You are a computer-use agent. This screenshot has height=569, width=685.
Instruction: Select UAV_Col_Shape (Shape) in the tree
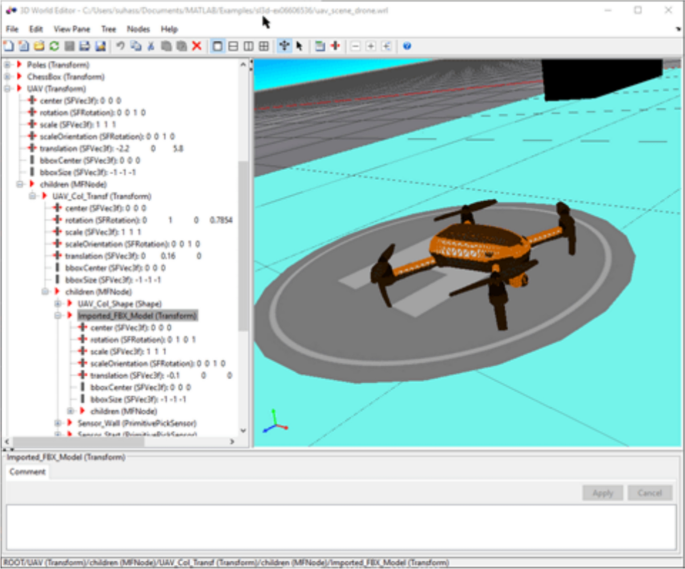119,303
